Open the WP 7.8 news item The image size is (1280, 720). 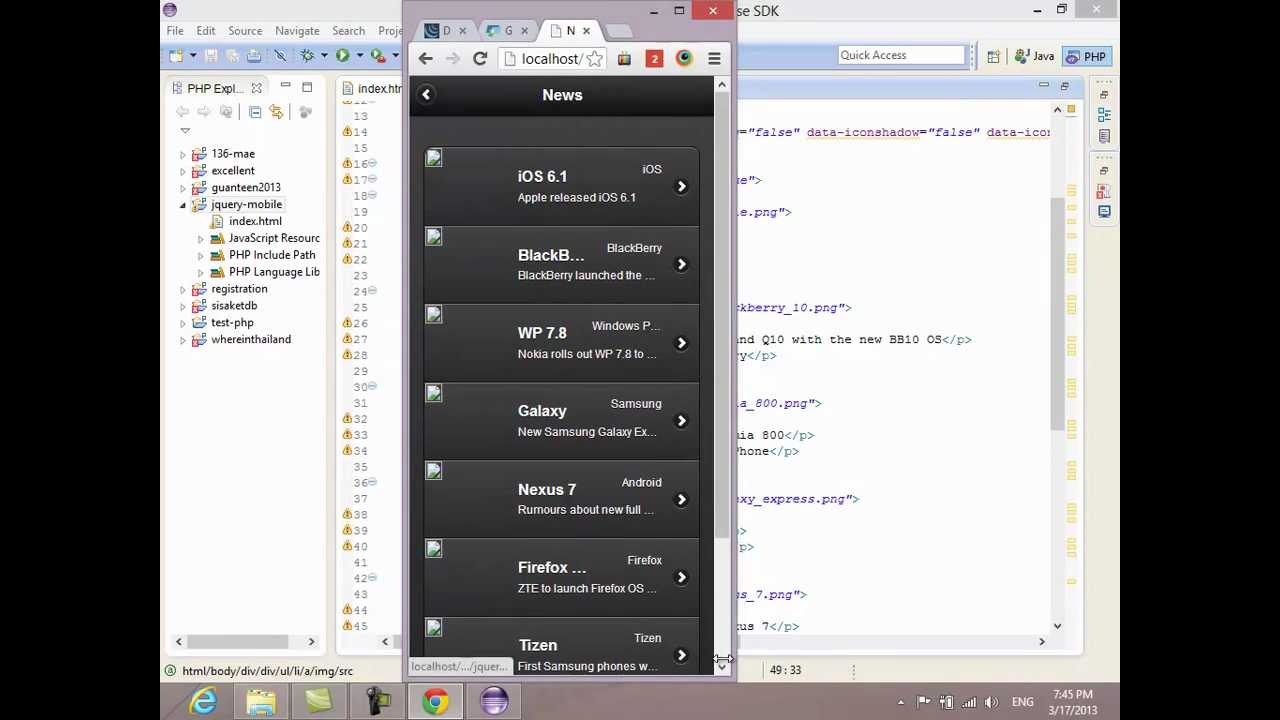click(562, 343)
